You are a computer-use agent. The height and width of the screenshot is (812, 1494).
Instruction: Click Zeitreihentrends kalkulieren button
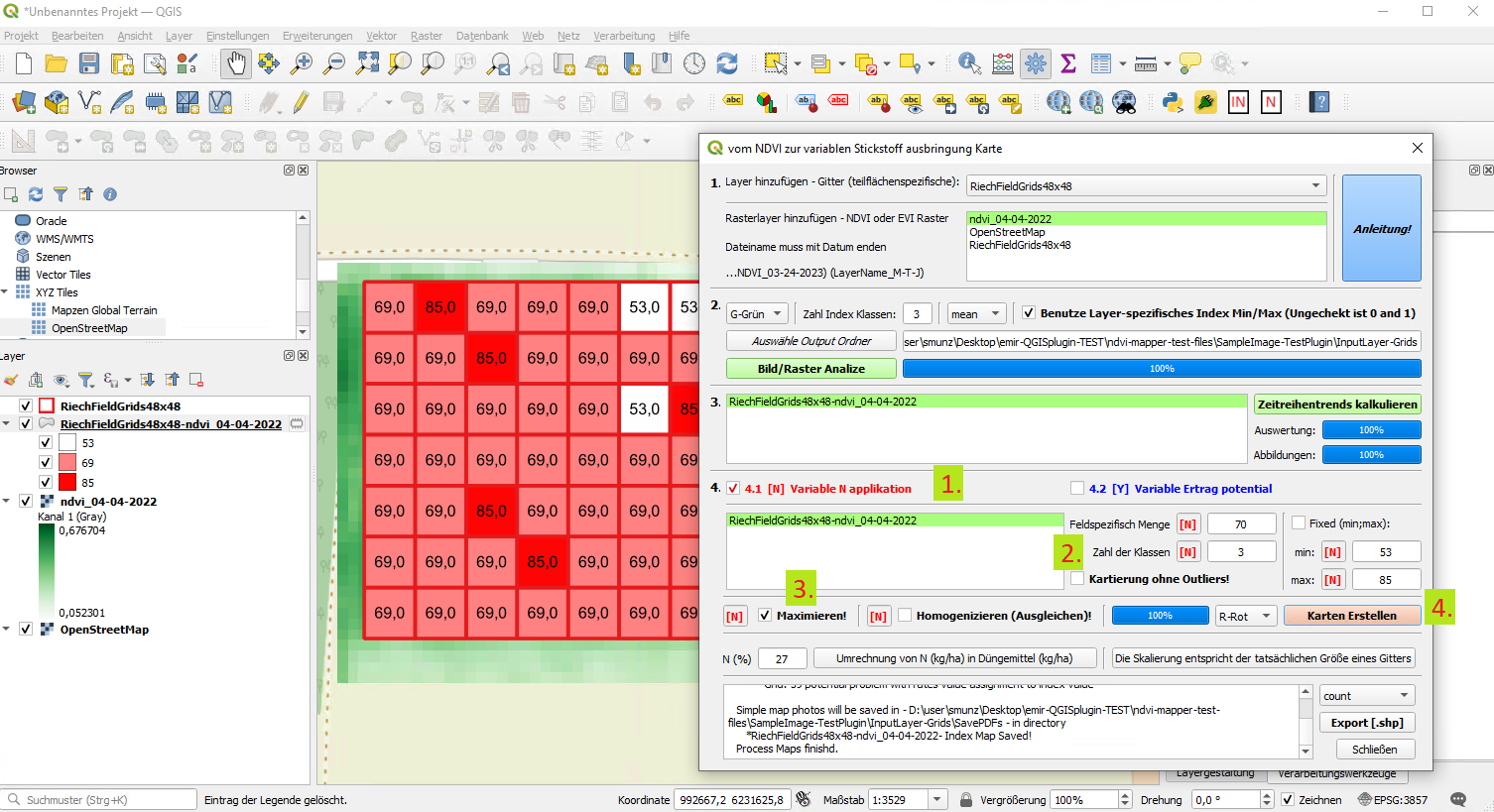(x=1337, y=405)
